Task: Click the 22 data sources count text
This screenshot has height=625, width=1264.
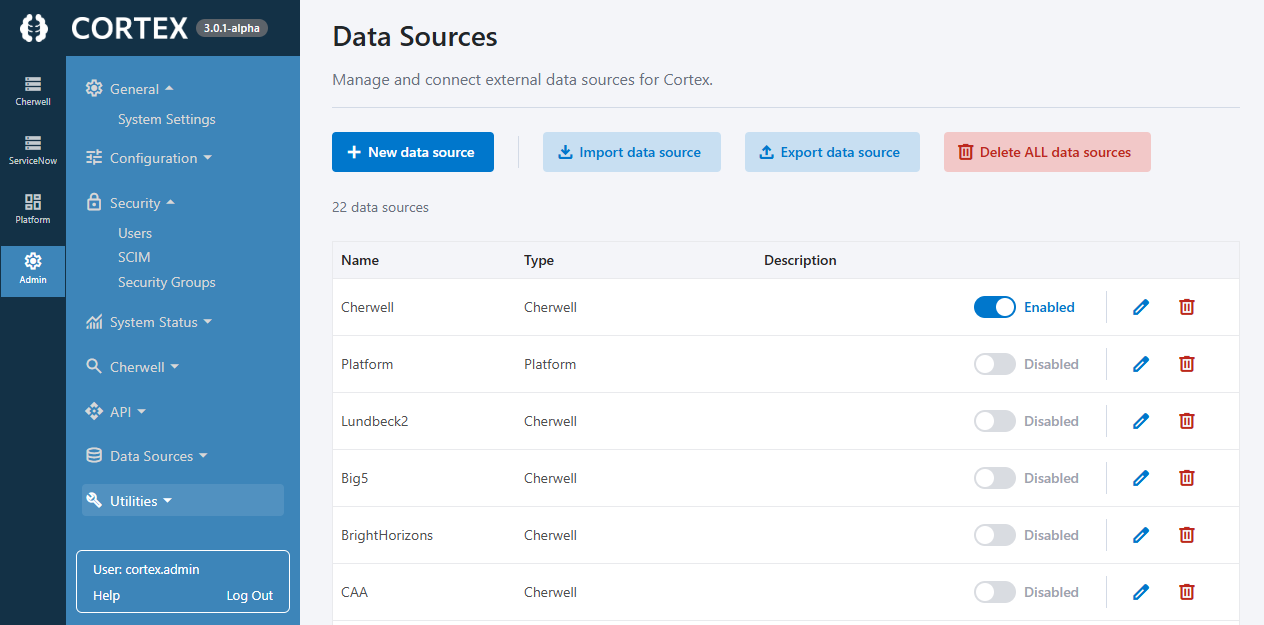Action: [380, 207]
